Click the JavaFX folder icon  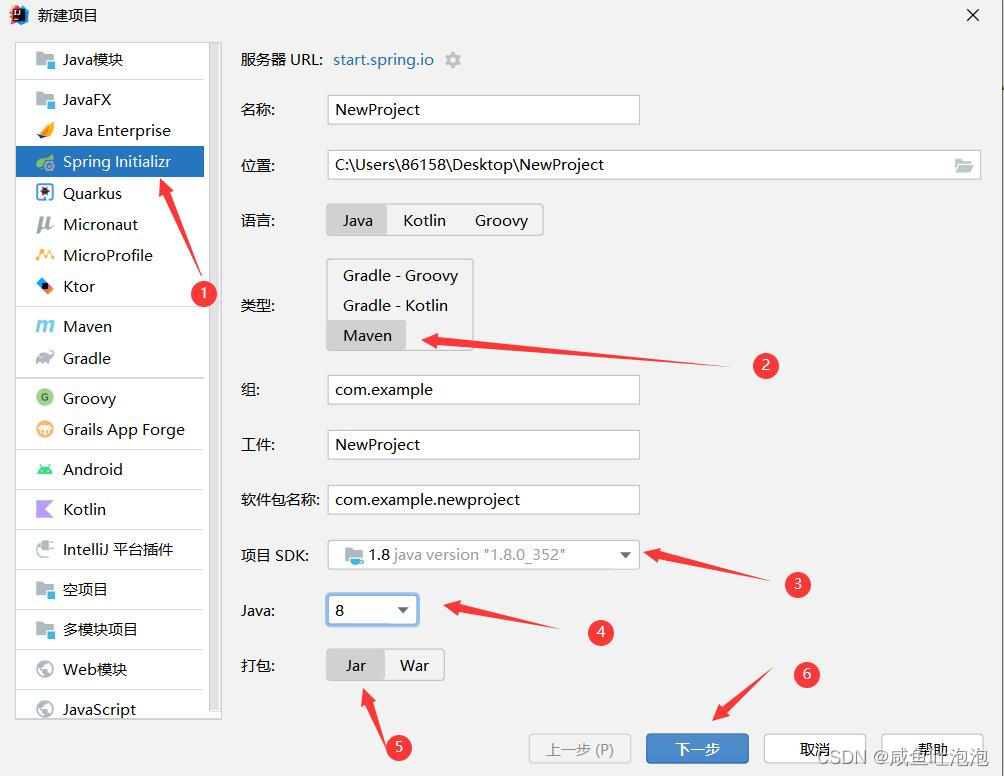coord(45,99)
